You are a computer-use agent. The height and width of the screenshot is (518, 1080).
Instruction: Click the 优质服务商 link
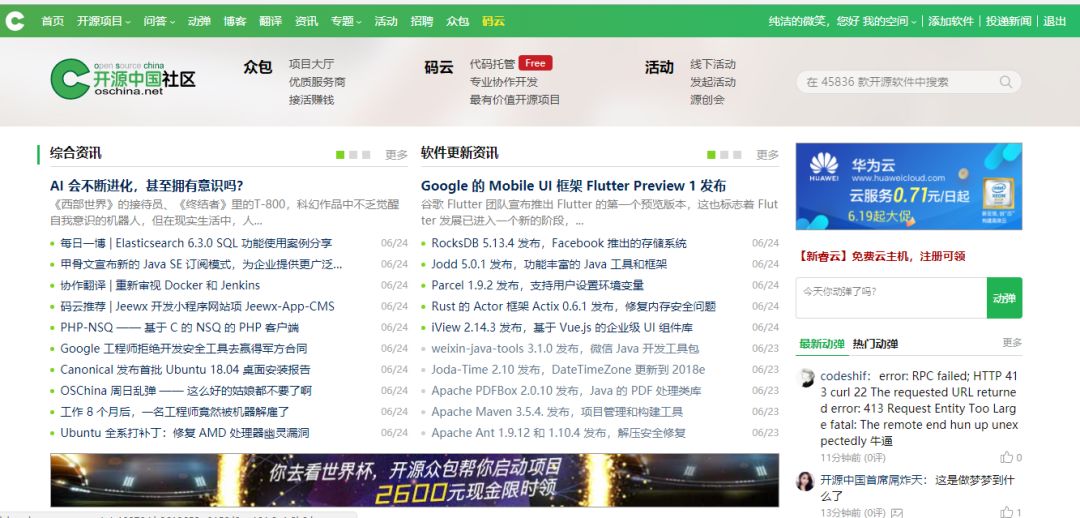coord(317,82)
